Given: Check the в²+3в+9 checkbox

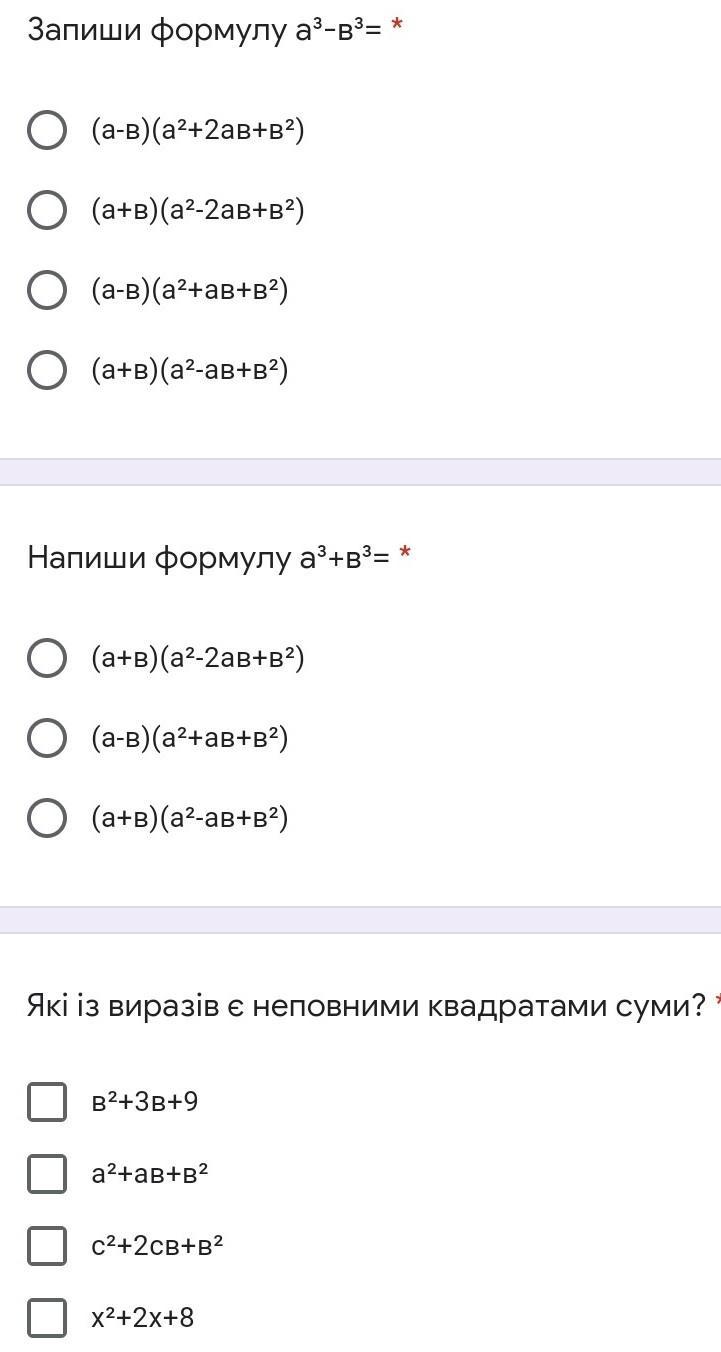Looking at the screenshot, I should point(47,1102).
